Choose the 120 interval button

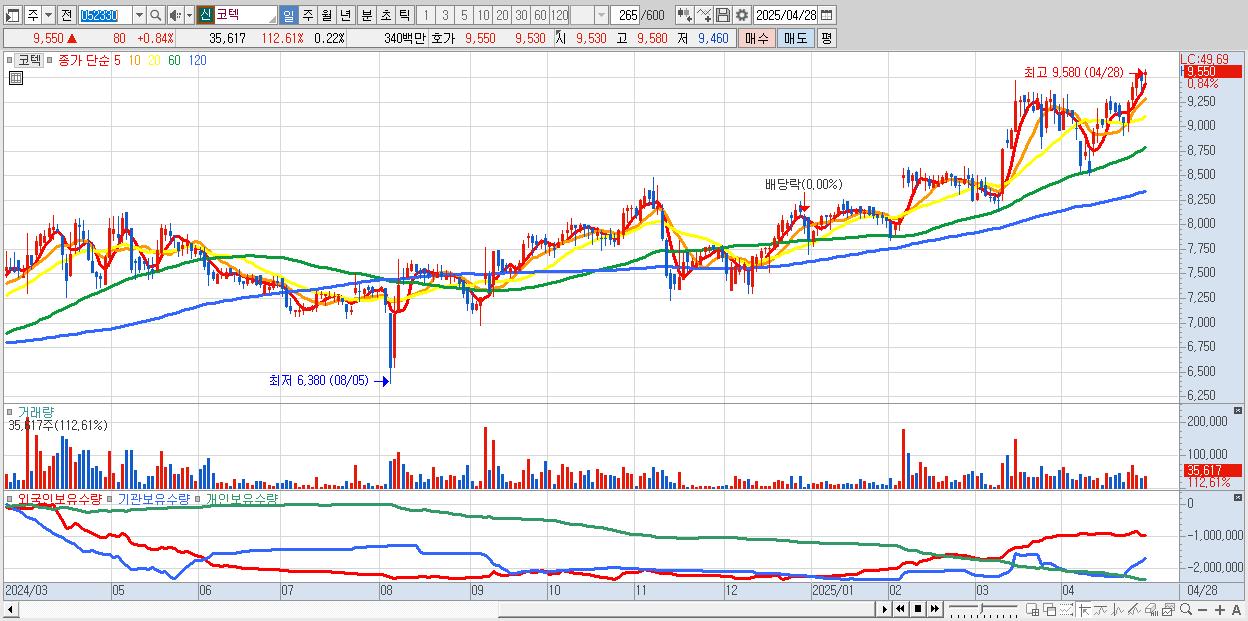click(559, 15)
